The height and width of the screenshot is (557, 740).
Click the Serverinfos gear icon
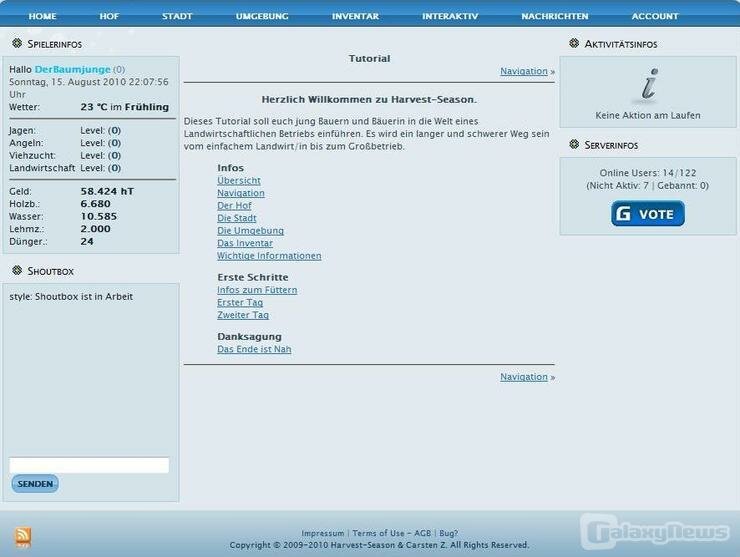click(x=574, y=145)
